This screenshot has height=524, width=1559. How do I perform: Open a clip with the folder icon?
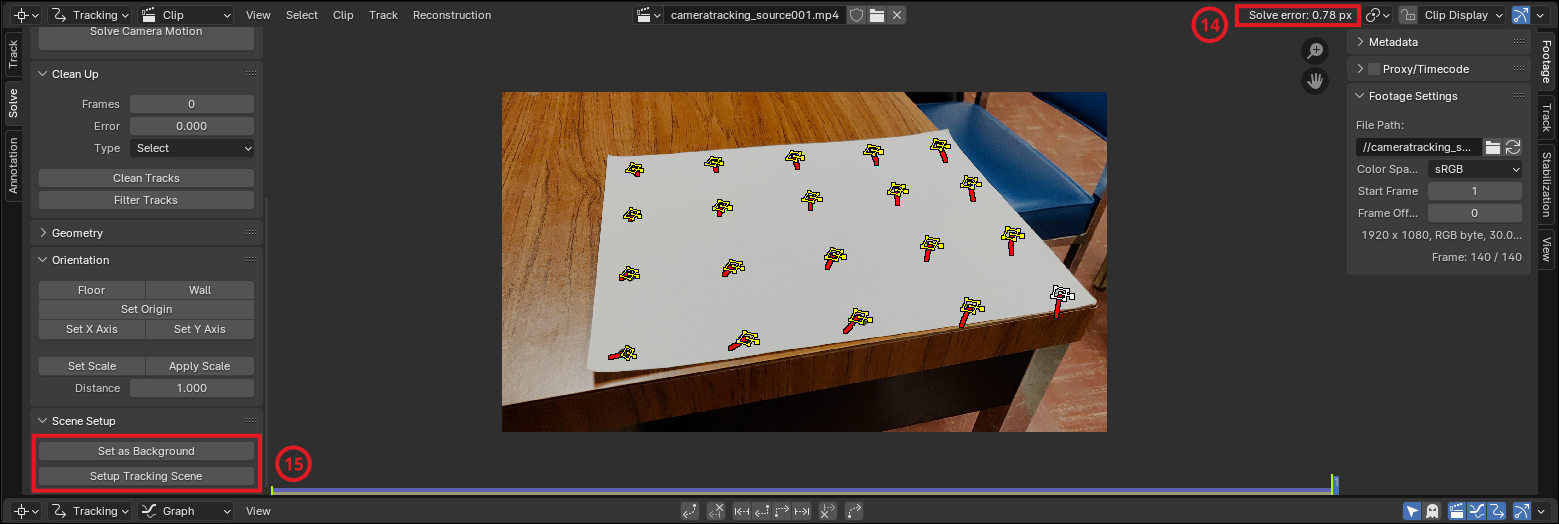(x=877, y=15)
